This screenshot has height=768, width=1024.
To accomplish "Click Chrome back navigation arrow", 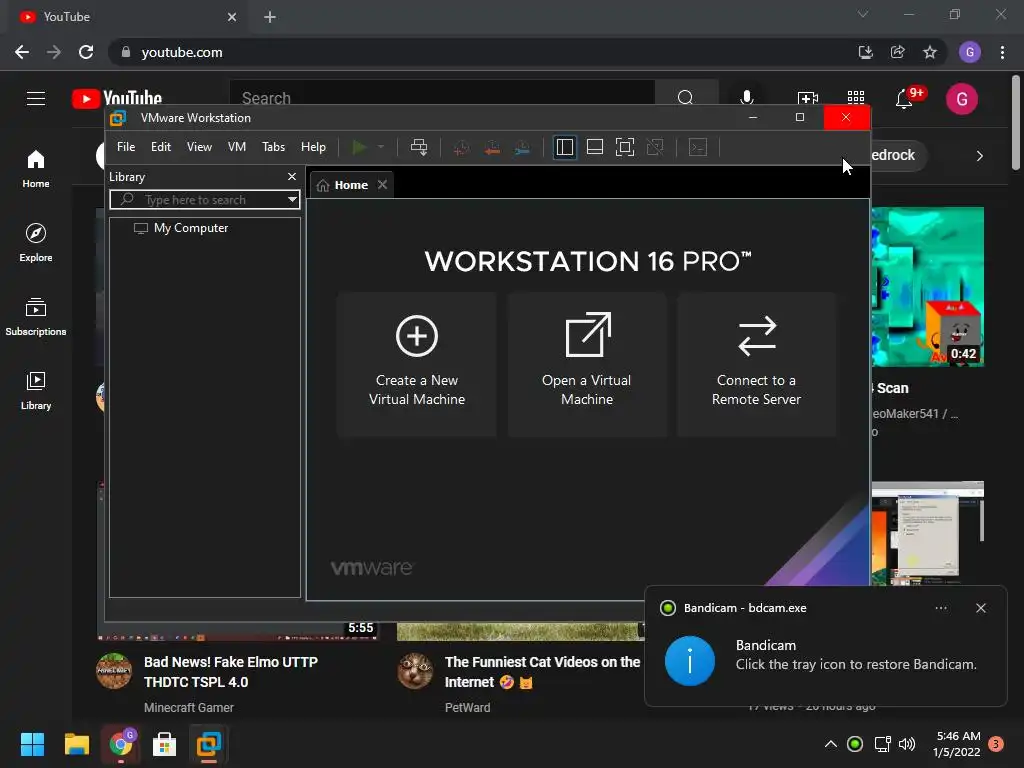I will tap(22, 52).
